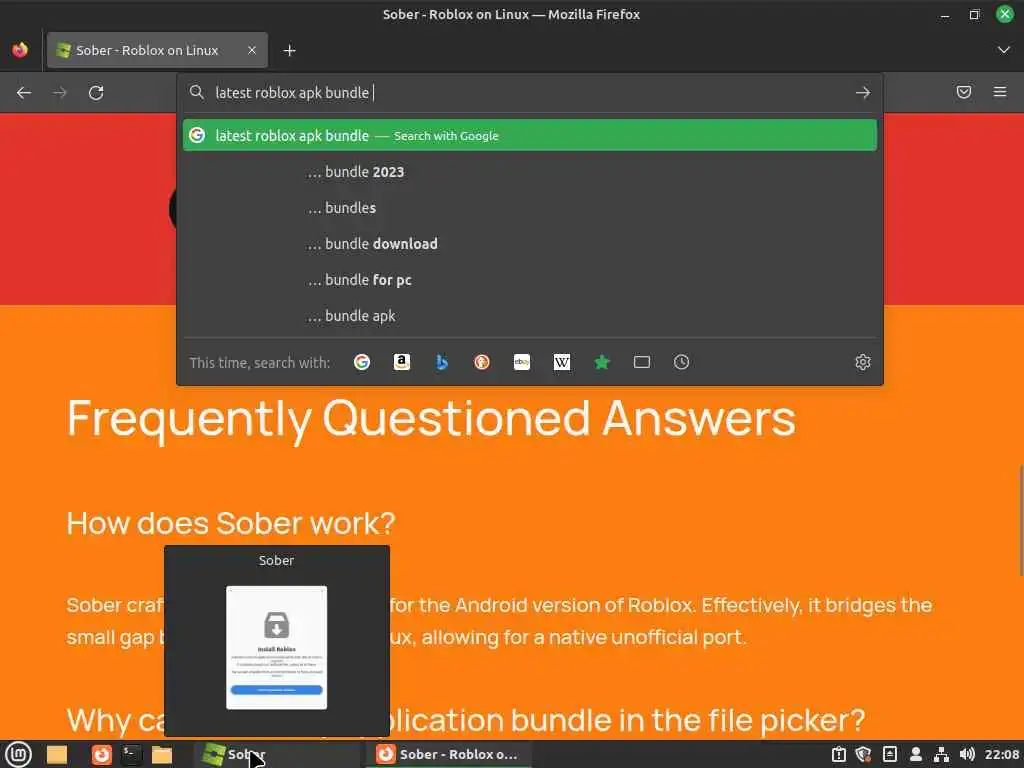Open a new tab with plus button
Image resolution: width=1024 pixels, height=768 pixels.
click(289, 50)
